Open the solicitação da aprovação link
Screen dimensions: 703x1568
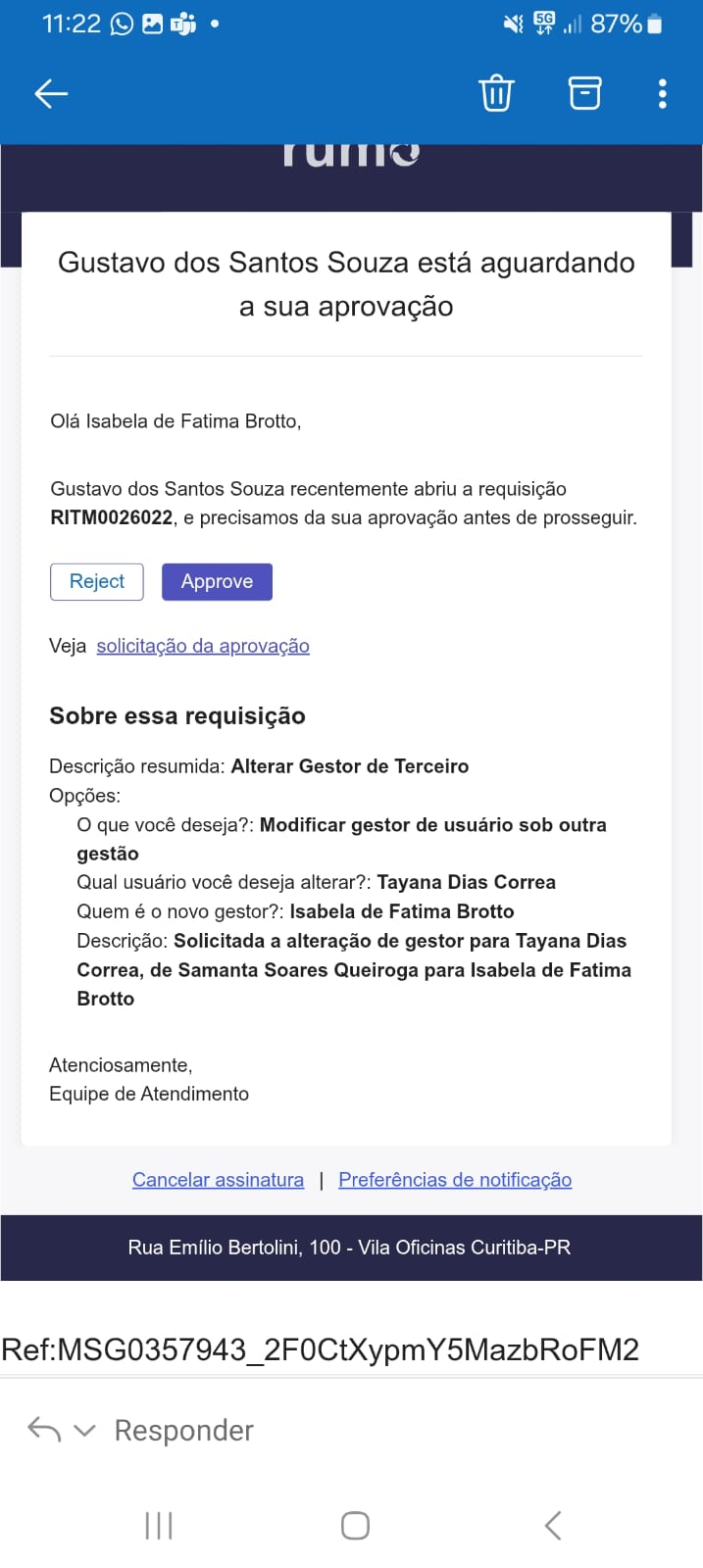(x=203, y=646)
